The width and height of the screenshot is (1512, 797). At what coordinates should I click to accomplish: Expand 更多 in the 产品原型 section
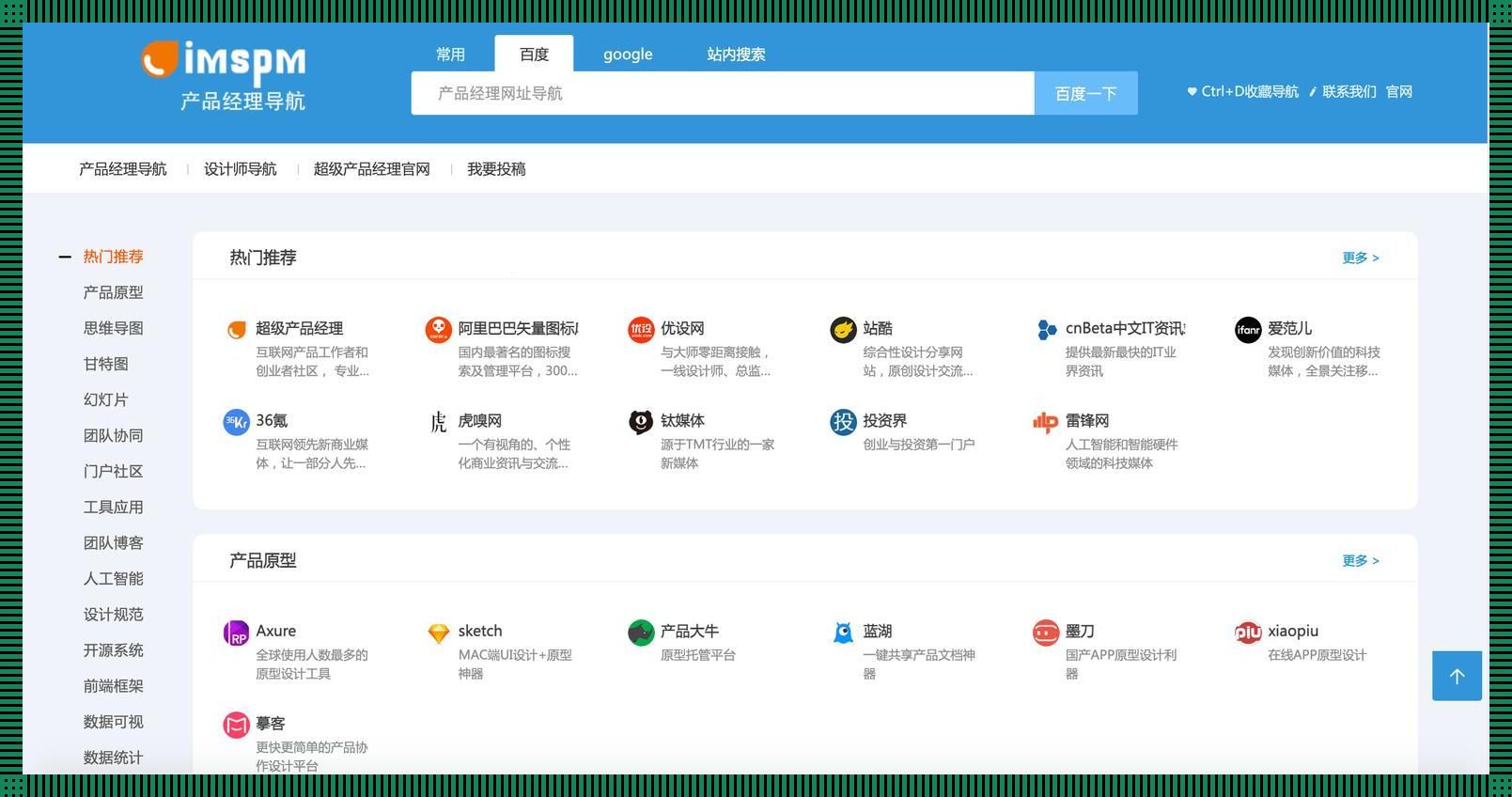1361,560
